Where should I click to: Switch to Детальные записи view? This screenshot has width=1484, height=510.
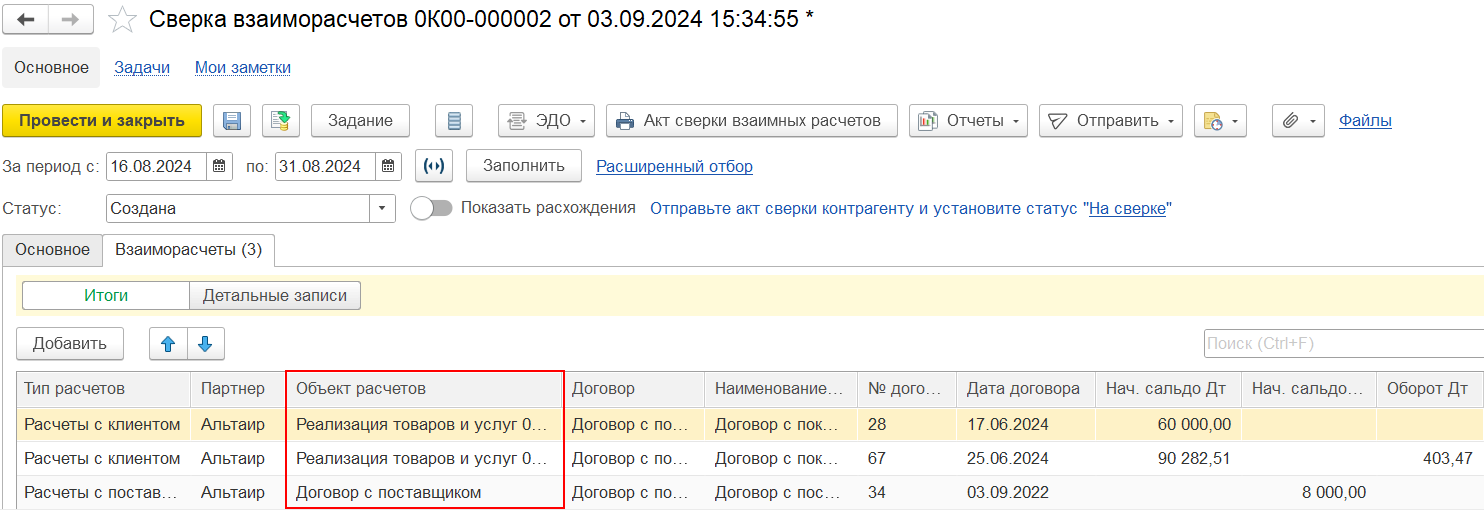point(275,296)
